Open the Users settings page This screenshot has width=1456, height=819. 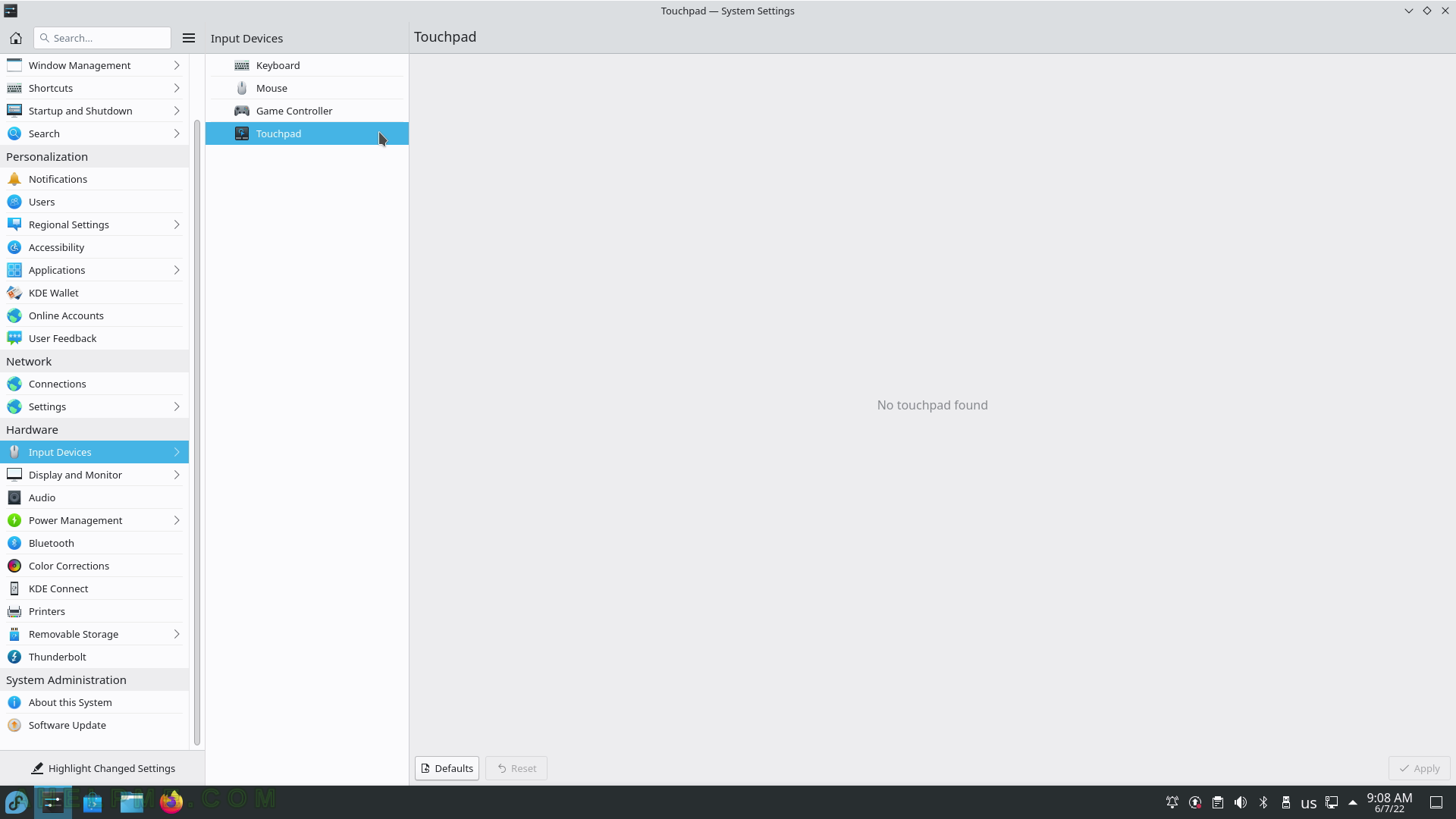[x=94, y=202]
